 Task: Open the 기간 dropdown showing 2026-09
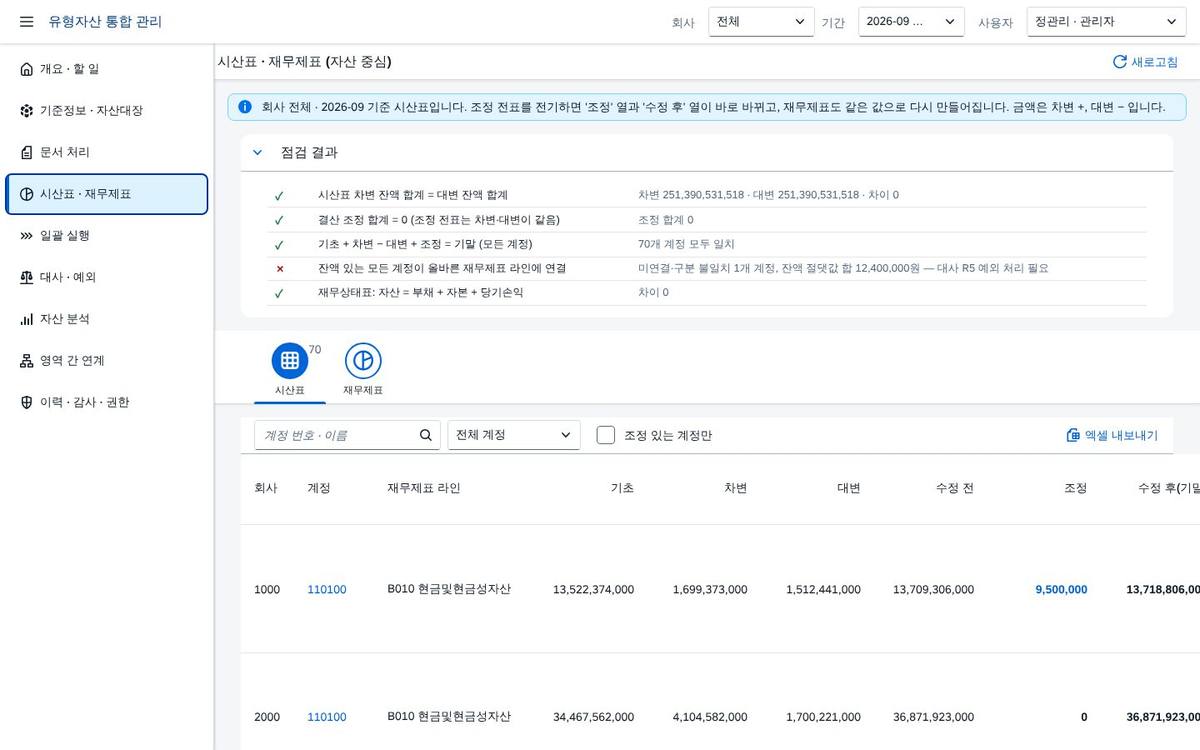[911, 22]
